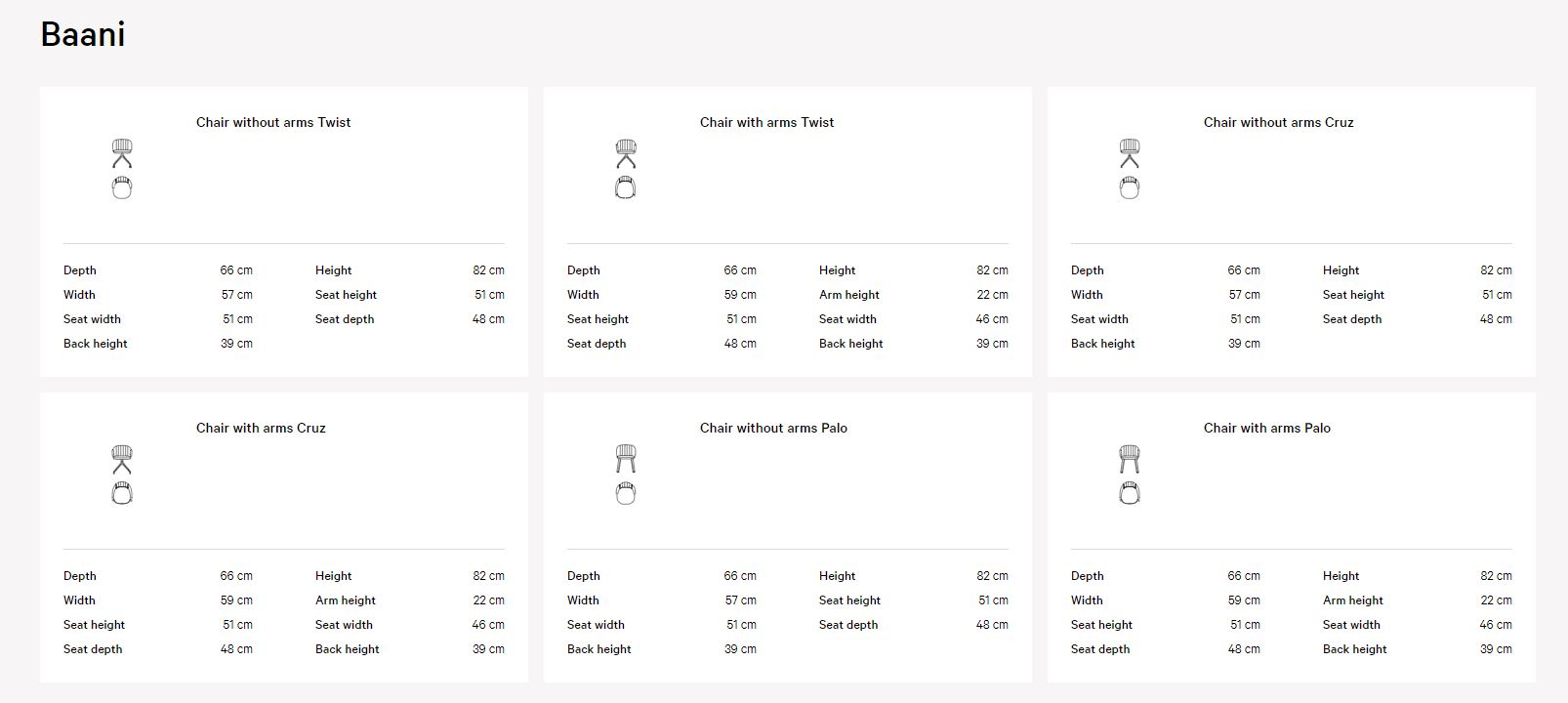
Task: Click the Chair without arms Twist front view icon
Action: point(122,153)
